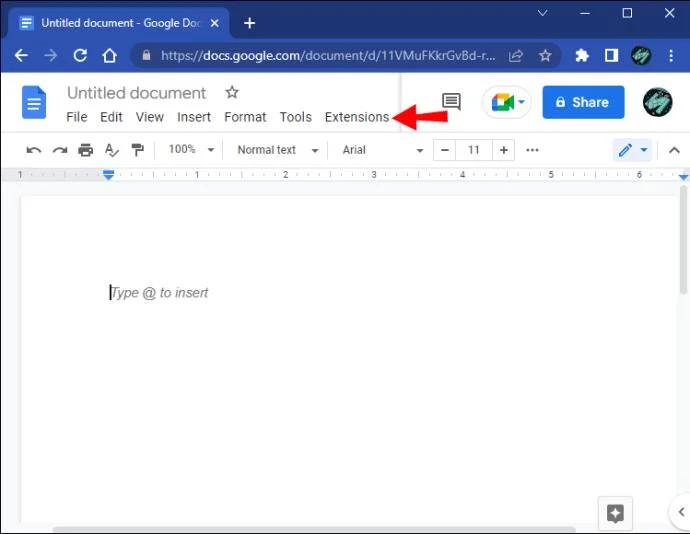The width and height of the screenshot is (690, 534).
Task: Click the left indent marker on ruler
Action: [108, 175]
